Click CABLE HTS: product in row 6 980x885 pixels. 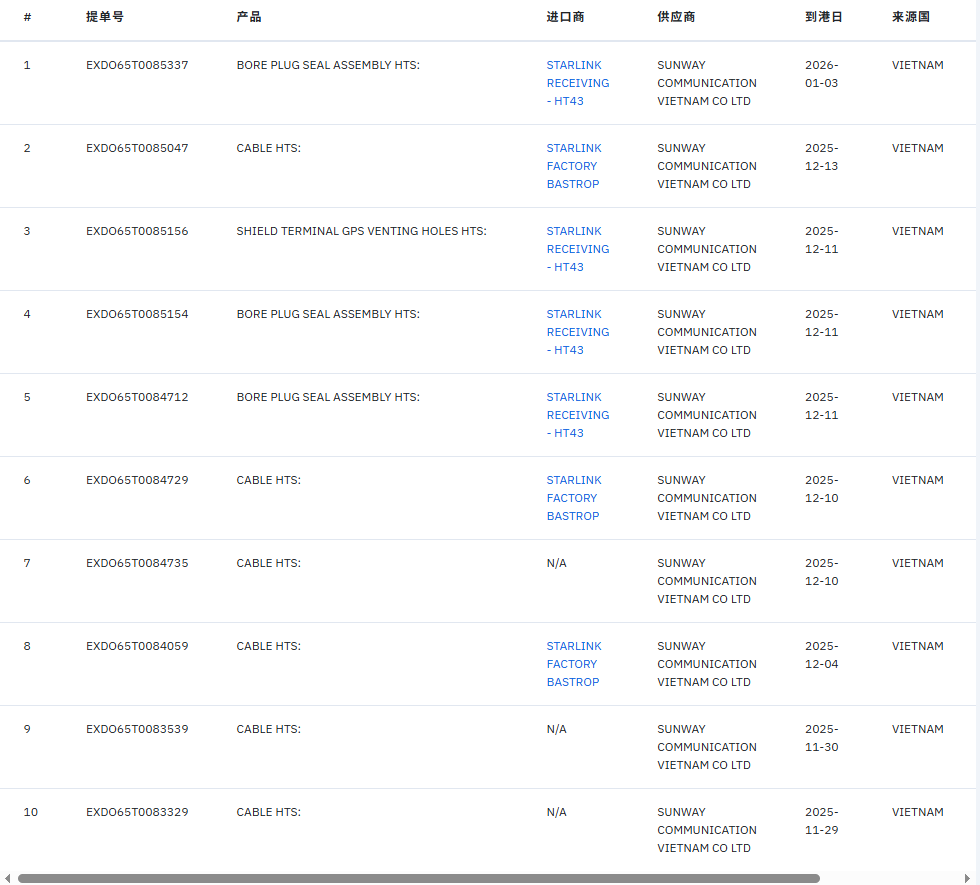point(269,480)
